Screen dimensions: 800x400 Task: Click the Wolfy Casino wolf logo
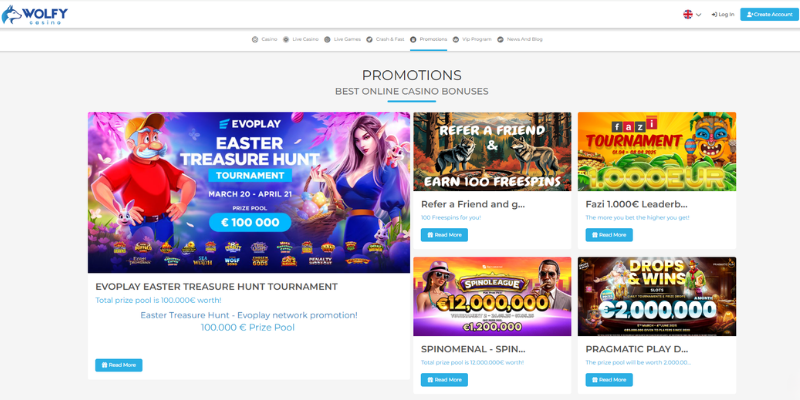point(35,14)
